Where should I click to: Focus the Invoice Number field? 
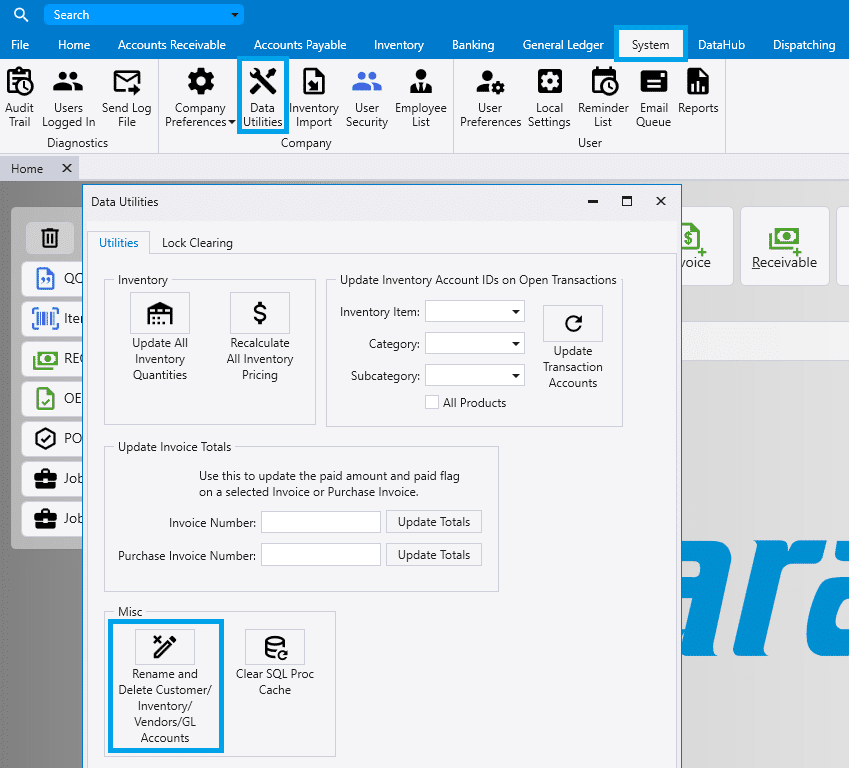coord(321,522)
